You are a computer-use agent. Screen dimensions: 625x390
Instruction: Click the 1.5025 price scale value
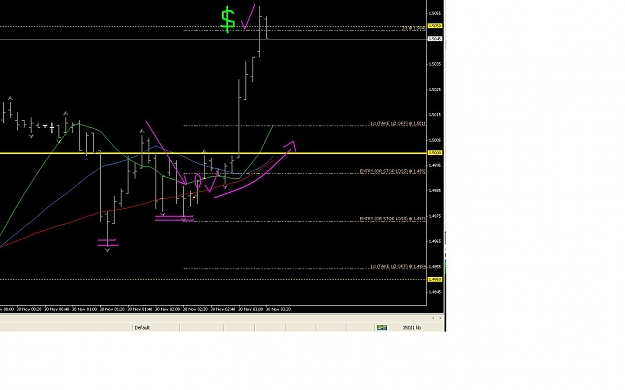pos(434,89)
